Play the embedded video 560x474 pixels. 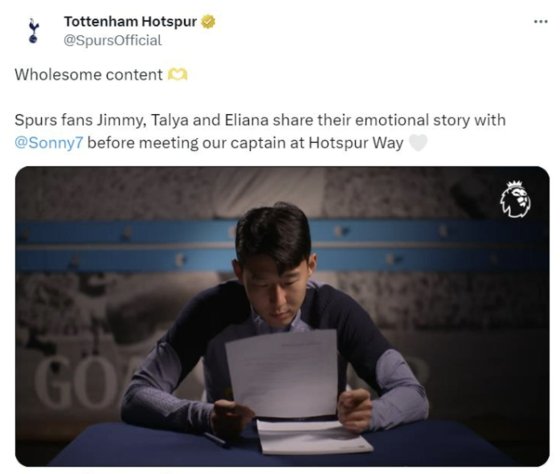coord(282,316)
